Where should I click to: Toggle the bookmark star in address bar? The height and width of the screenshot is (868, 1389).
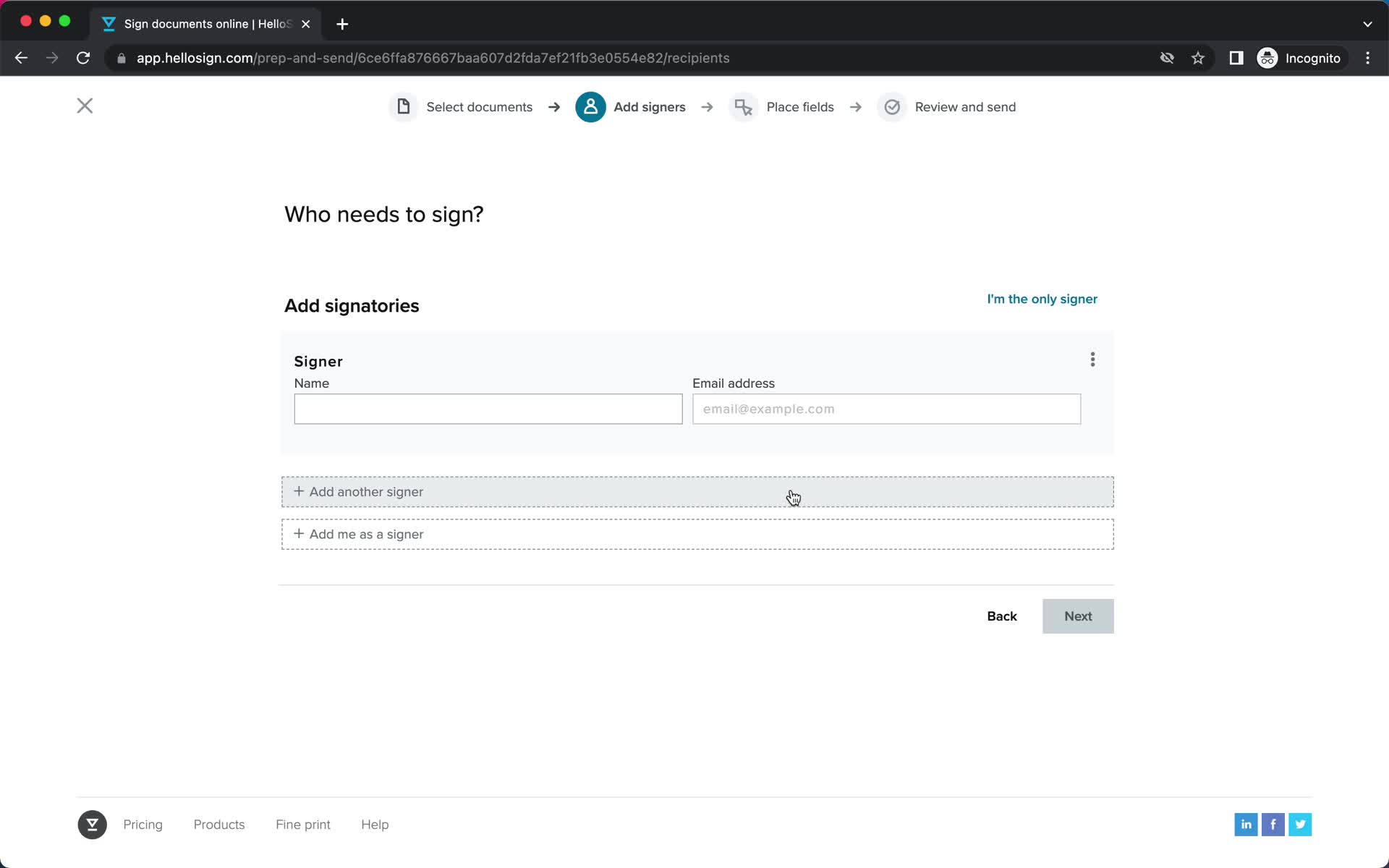point(1198,57)
